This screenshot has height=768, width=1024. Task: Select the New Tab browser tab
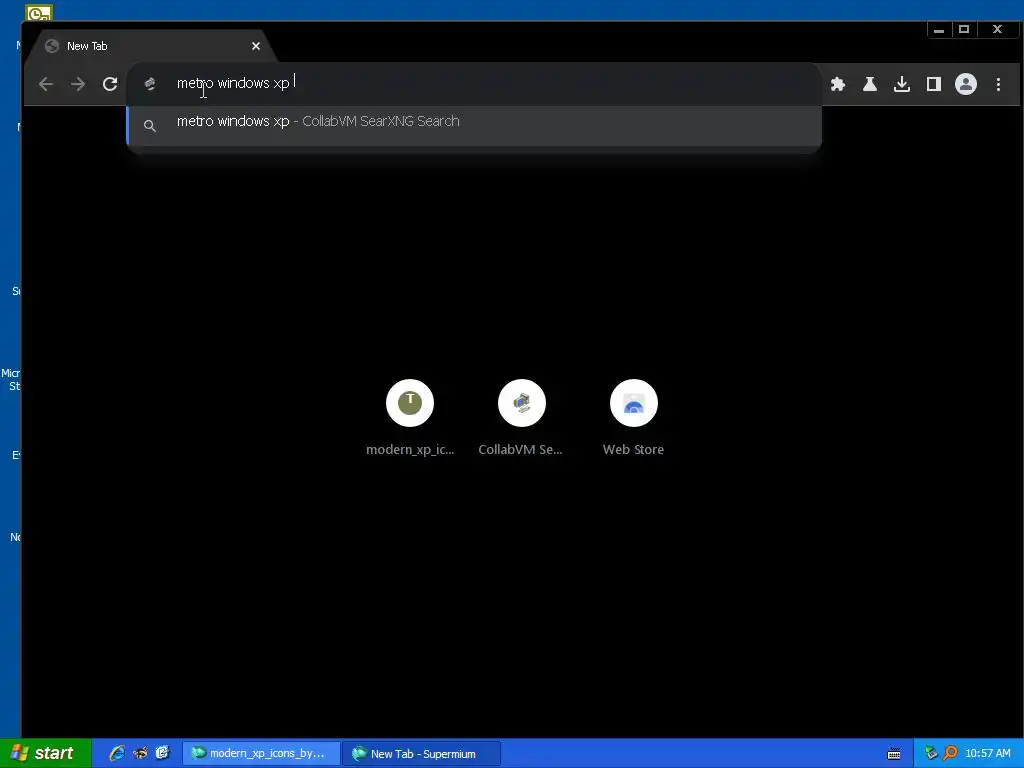(150, 46)
